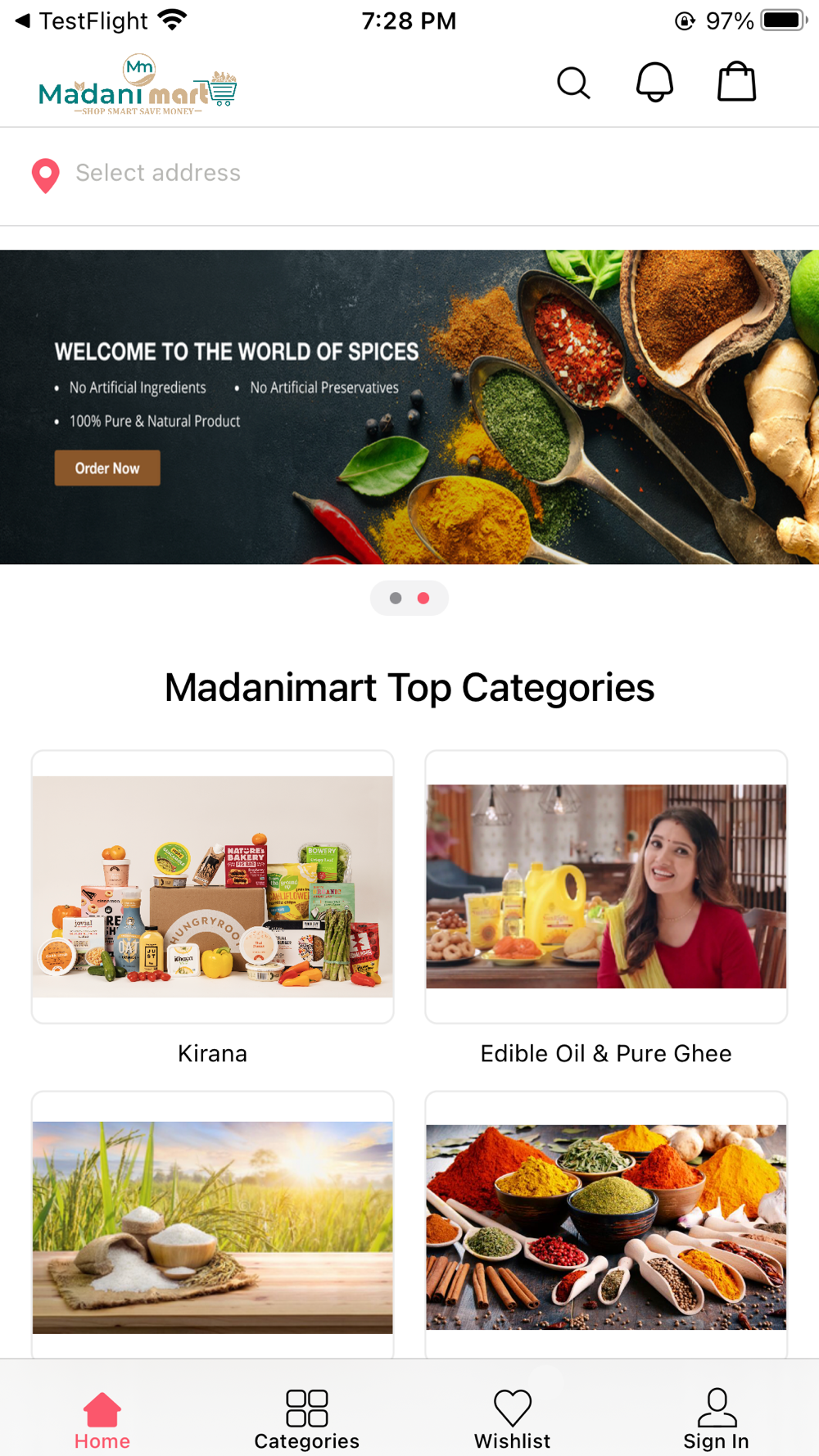The width and height of the screenshot is (819, 1456).
Task: Open the spices bowls category card
Action: coord(606,1225)
